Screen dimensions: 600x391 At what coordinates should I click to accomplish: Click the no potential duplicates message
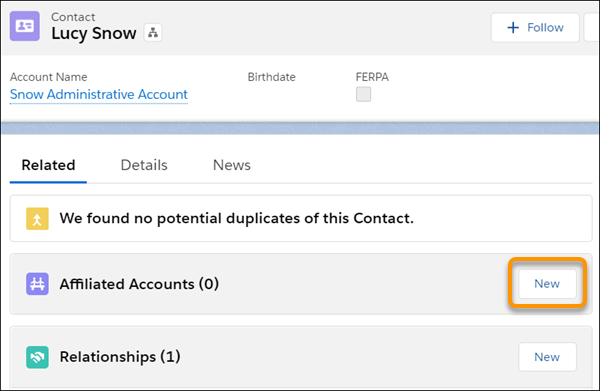pos(236,218)
